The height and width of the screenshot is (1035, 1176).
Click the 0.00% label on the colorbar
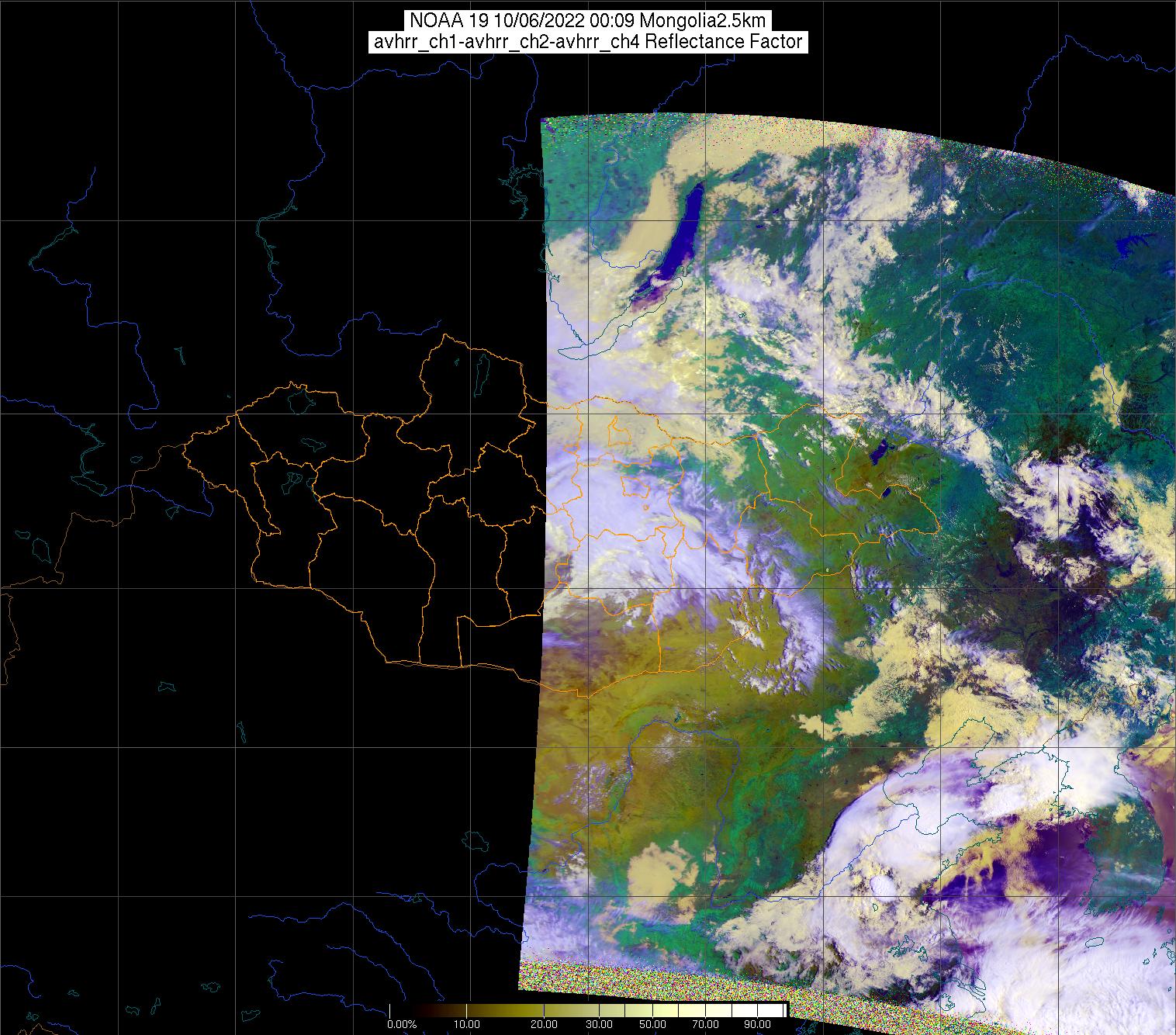point(402,1026)
